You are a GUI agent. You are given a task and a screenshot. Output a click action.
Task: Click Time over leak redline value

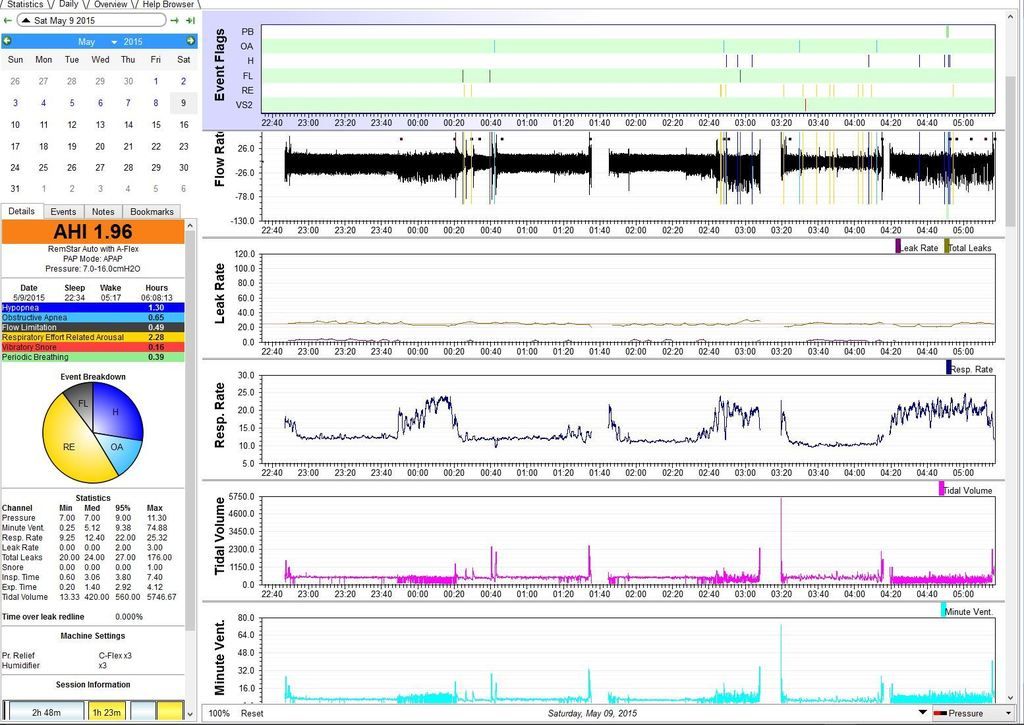pos(129,617)
